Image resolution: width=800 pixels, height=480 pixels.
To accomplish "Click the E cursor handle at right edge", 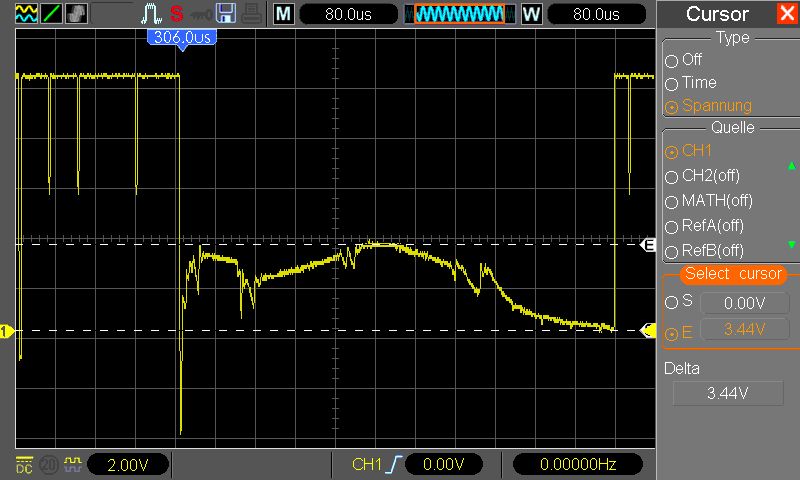I will tap(648, 245).
